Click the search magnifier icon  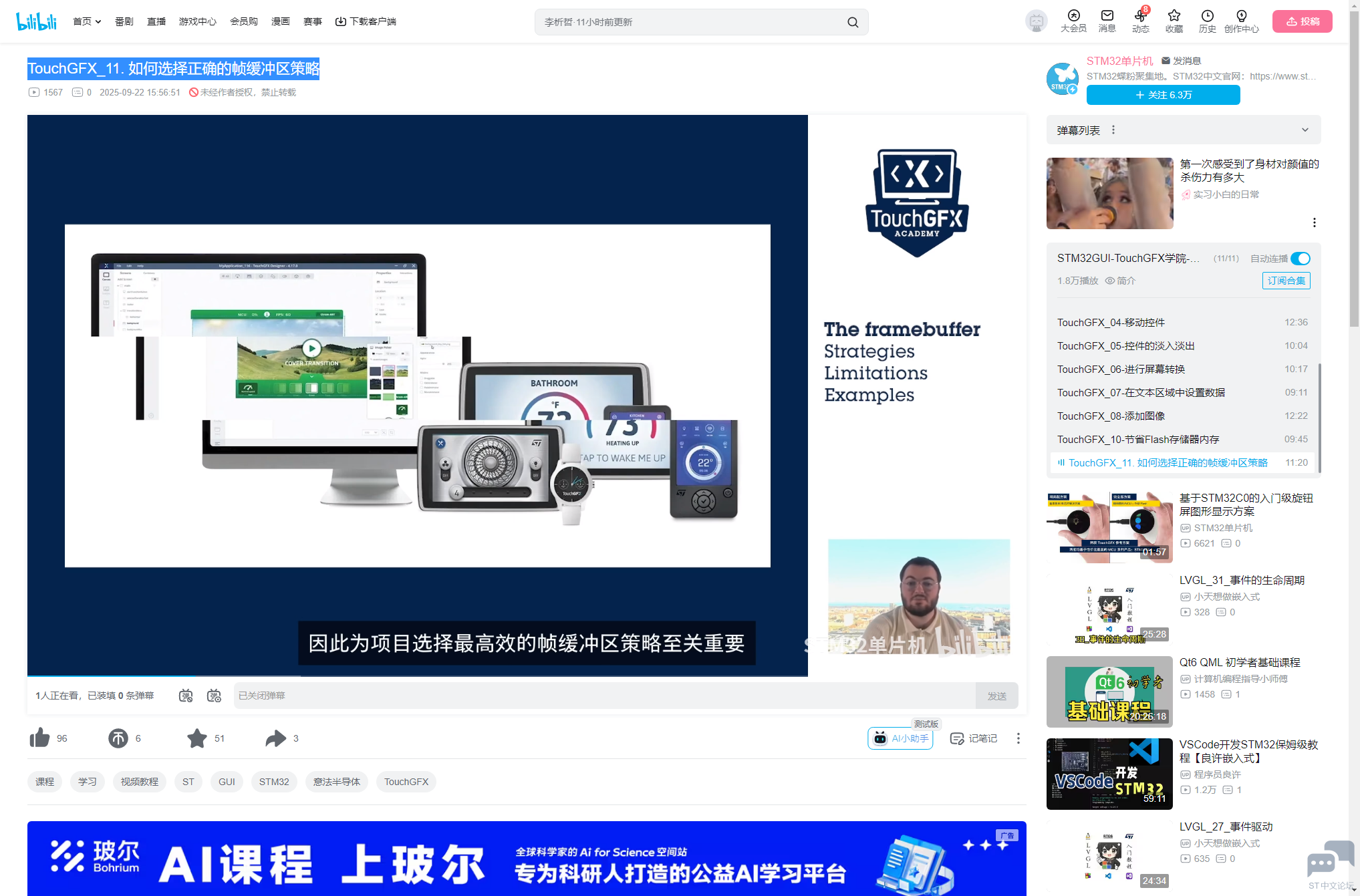click(x=853, y=22)
